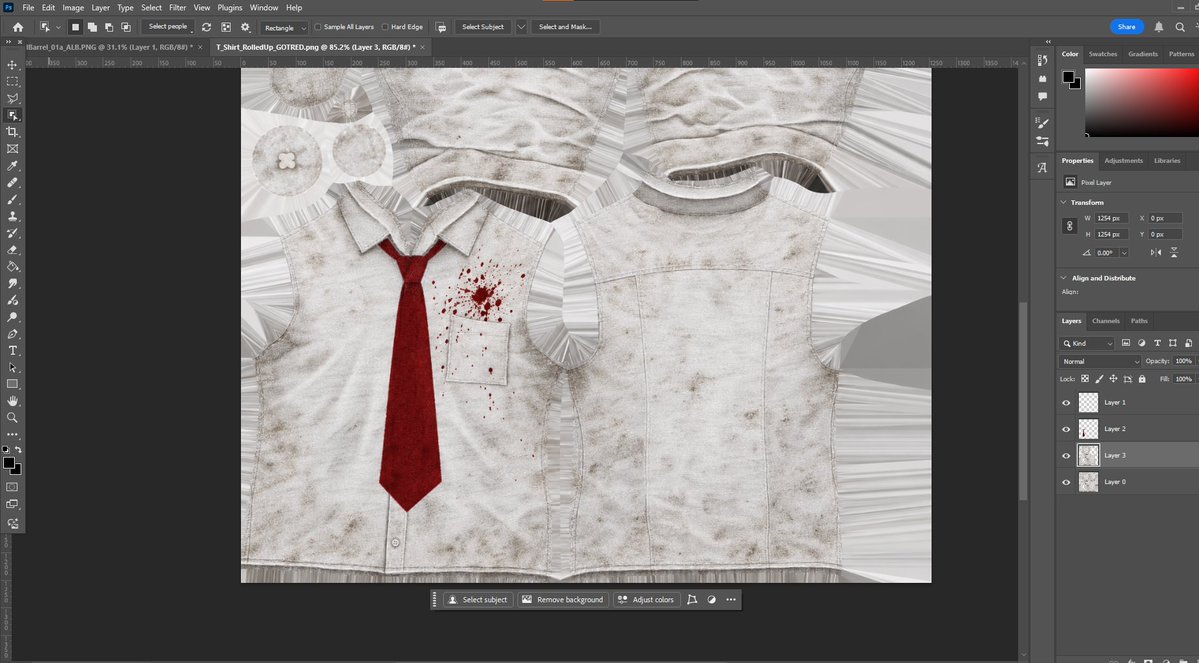This screenshot has height=663, width=1199.
Task: Open the rotation angle dropdown arrow
Action: coord(1123,252)
